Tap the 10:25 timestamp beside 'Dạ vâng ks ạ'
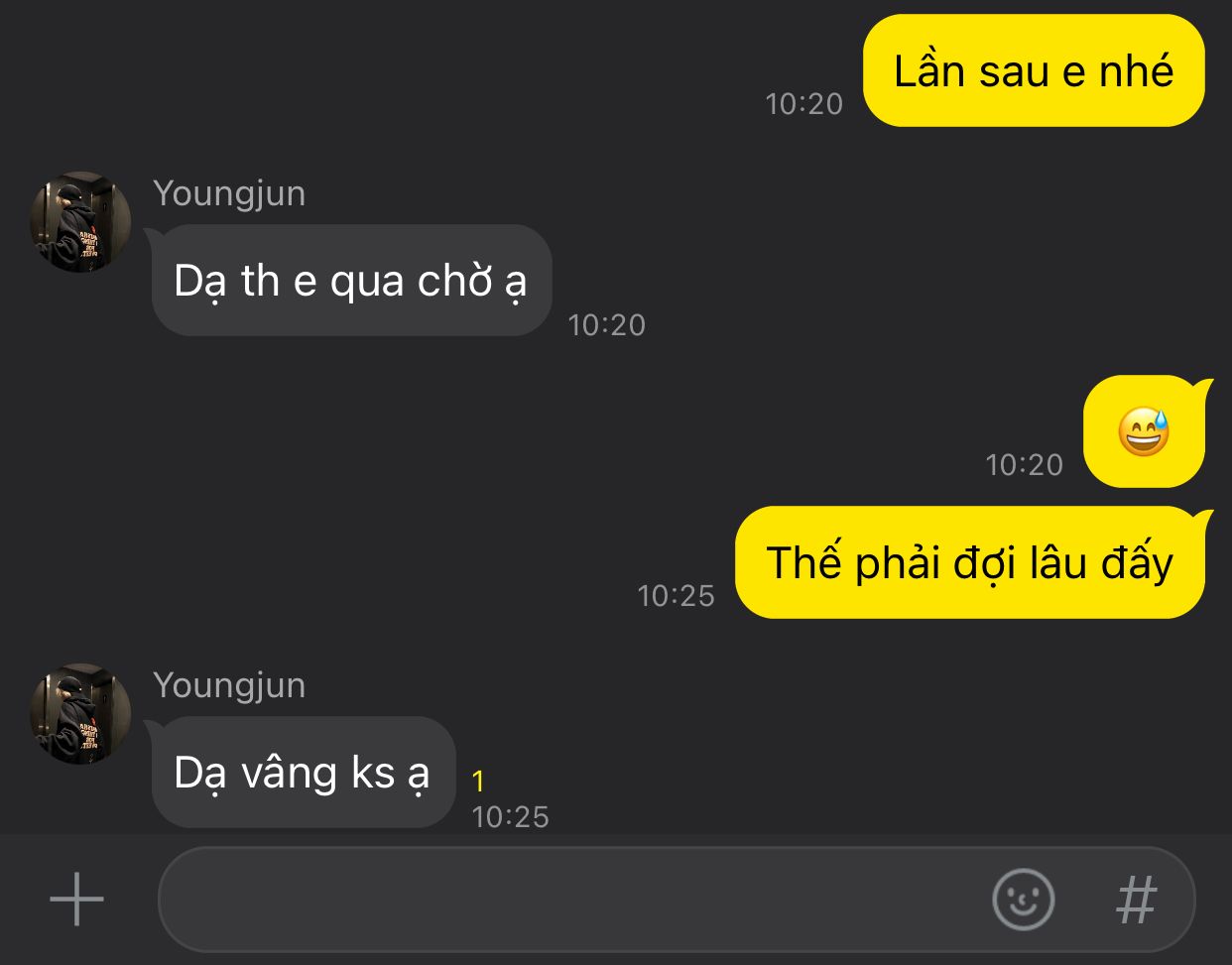Screen dimensions: 1232x965 coord(510,817)
